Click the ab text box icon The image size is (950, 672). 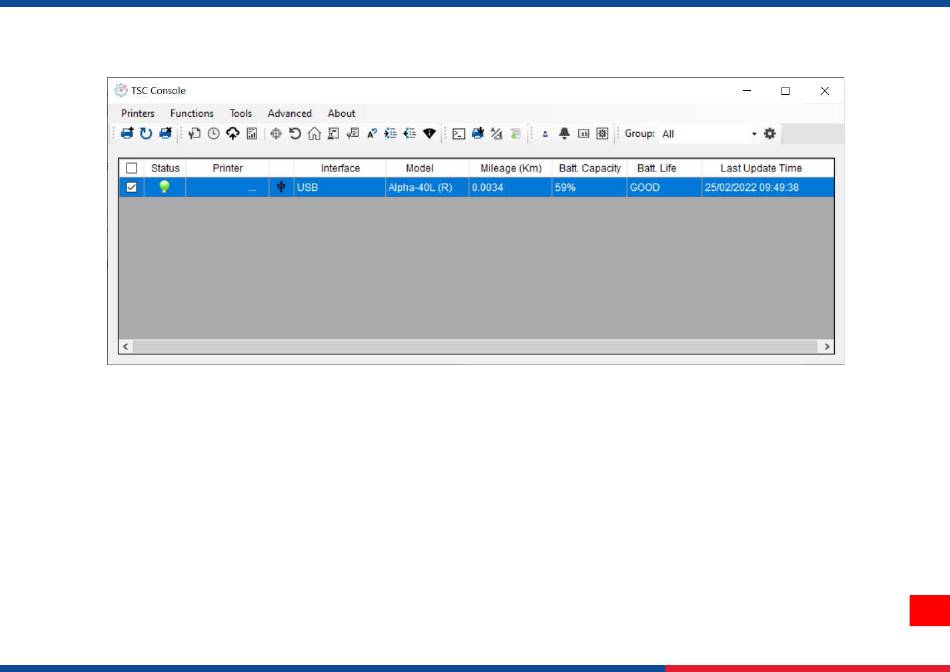(583, 133)
